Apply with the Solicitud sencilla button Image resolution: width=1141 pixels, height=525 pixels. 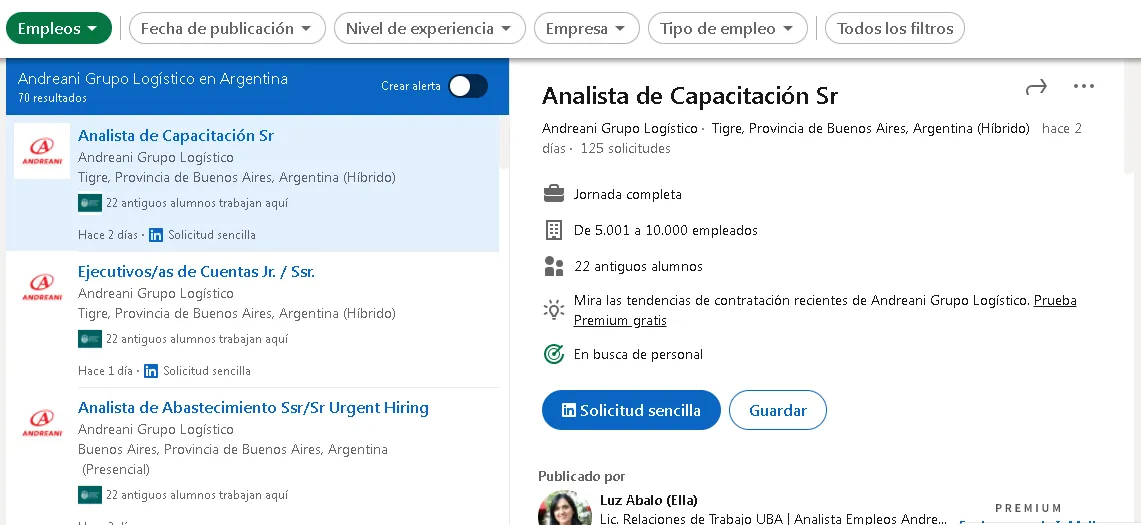[x=631, y=410]
